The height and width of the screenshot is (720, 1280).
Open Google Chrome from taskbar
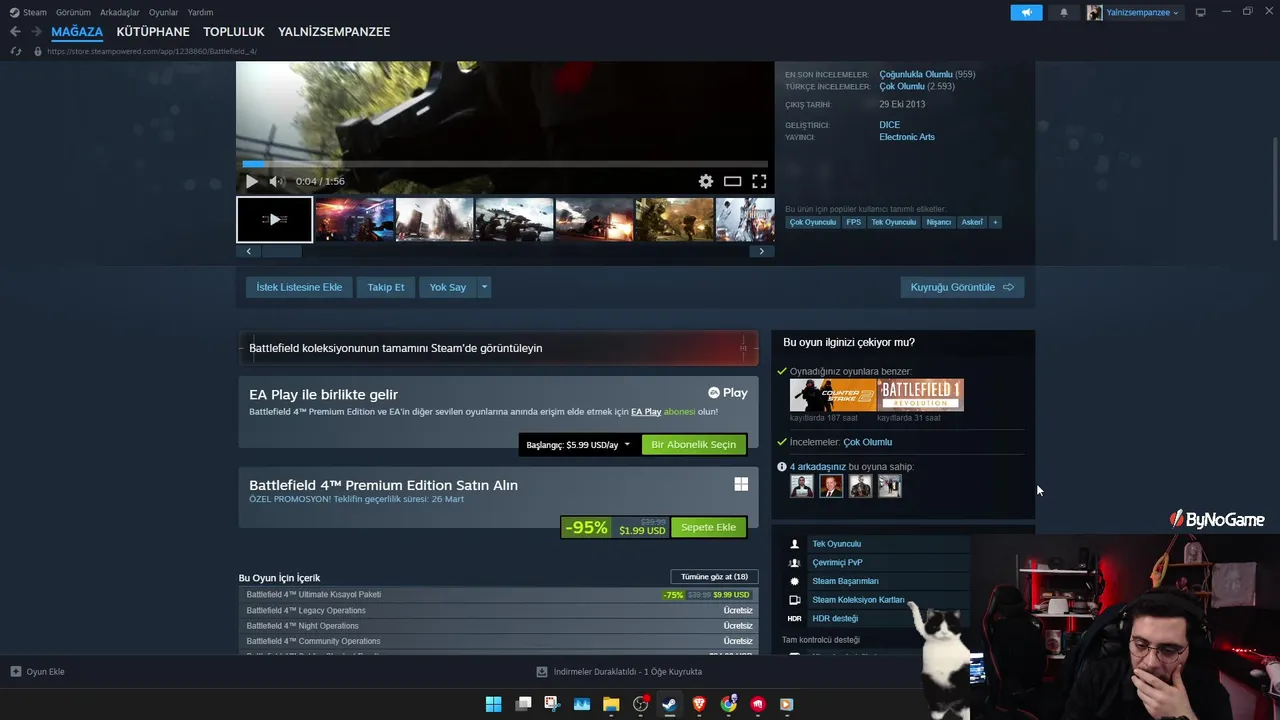pyautogui.click(x=729, y=704)
